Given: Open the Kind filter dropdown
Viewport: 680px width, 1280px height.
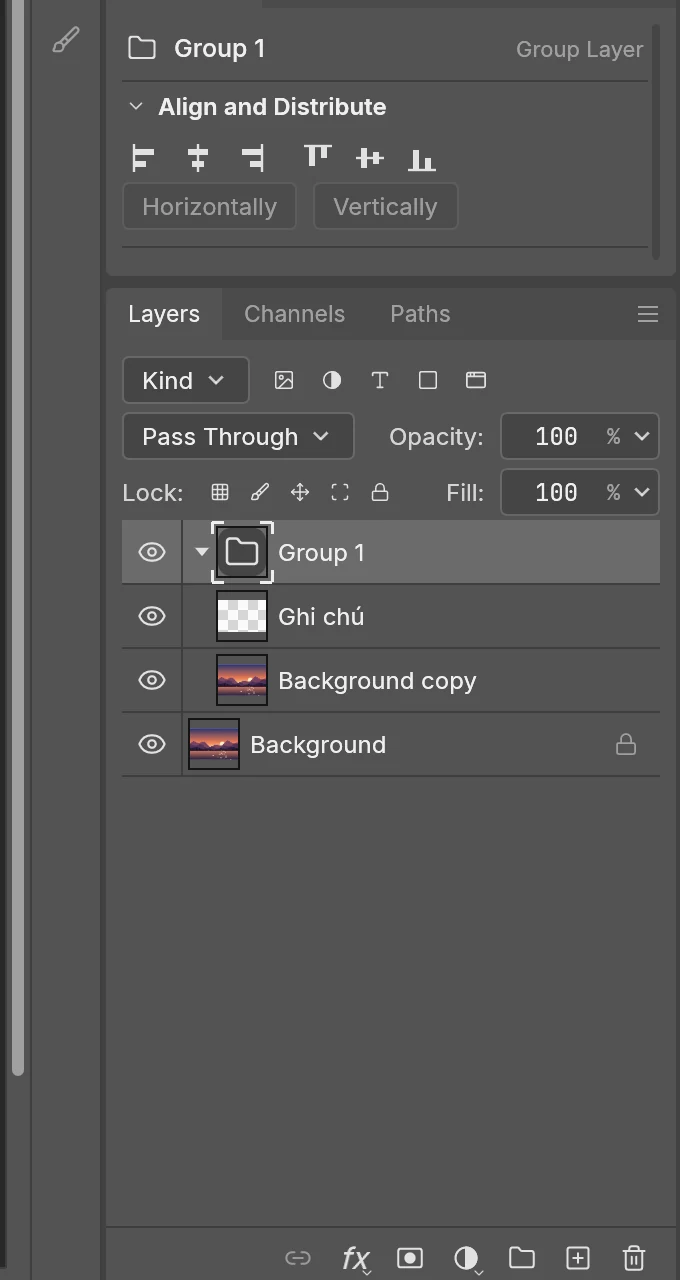Looking at the screenshot, I should (x=186, y=380).
